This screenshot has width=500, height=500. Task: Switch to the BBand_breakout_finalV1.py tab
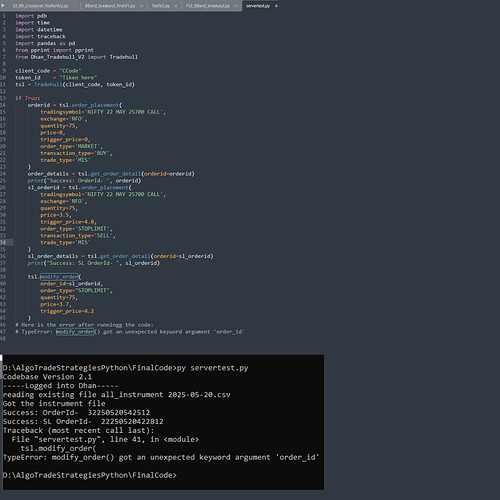(x=110, y=6)
